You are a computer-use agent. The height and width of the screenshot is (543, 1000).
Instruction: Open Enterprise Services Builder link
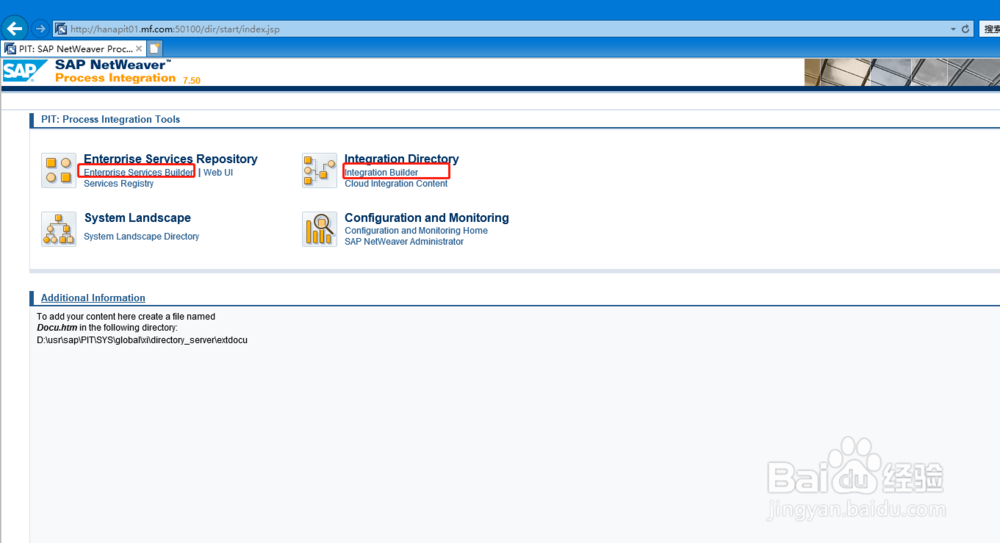138,172
